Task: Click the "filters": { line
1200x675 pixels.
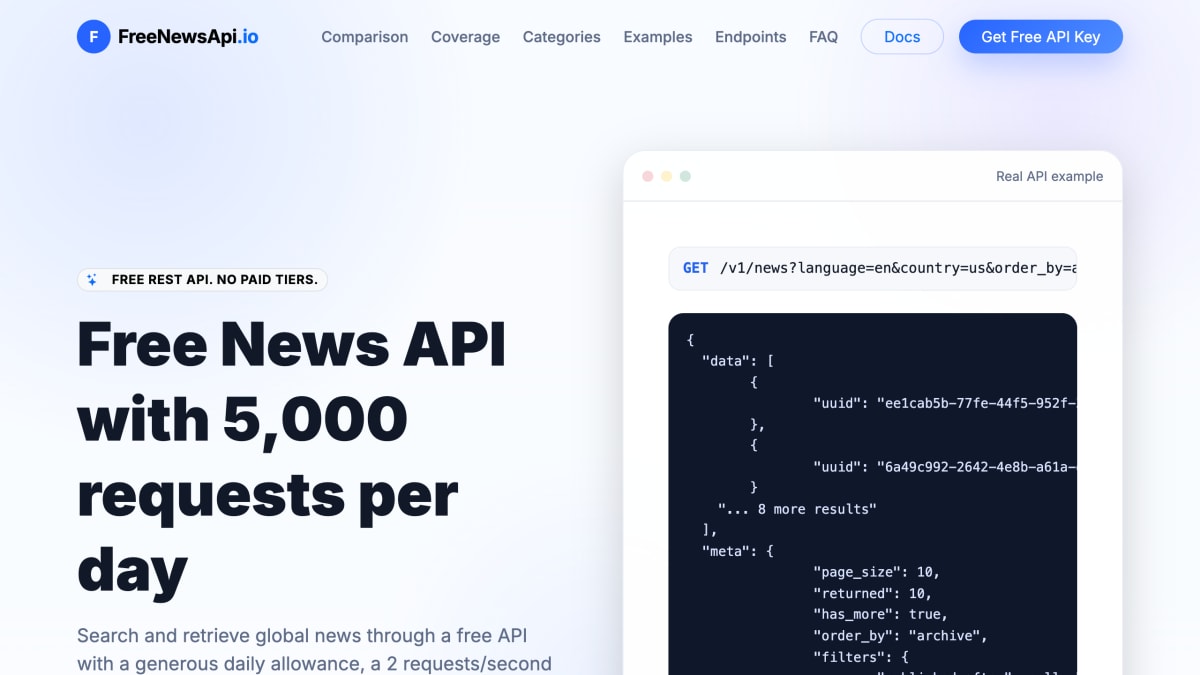Action: click(860, 656)
